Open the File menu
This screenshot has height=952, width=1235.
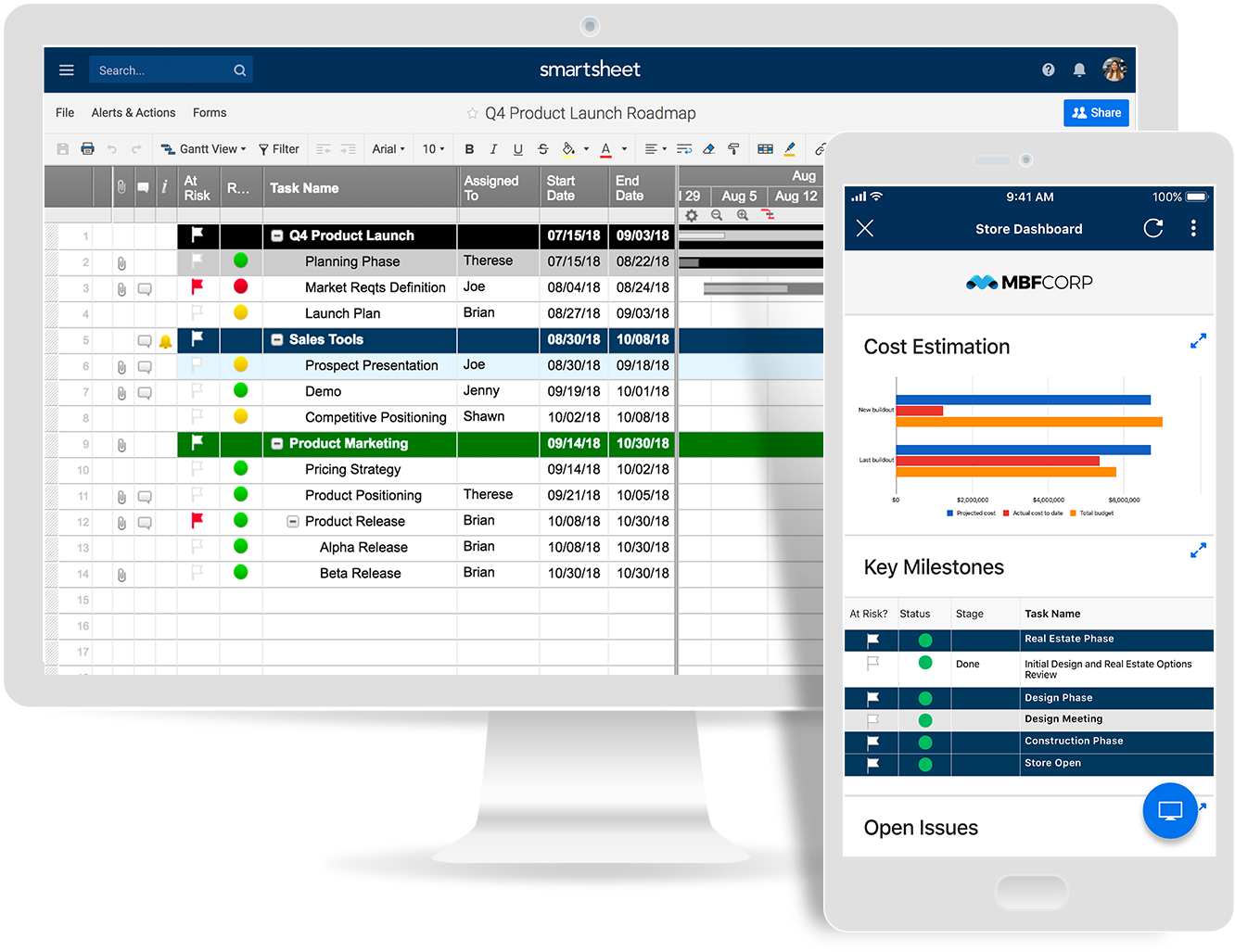(x=65, y=113)
